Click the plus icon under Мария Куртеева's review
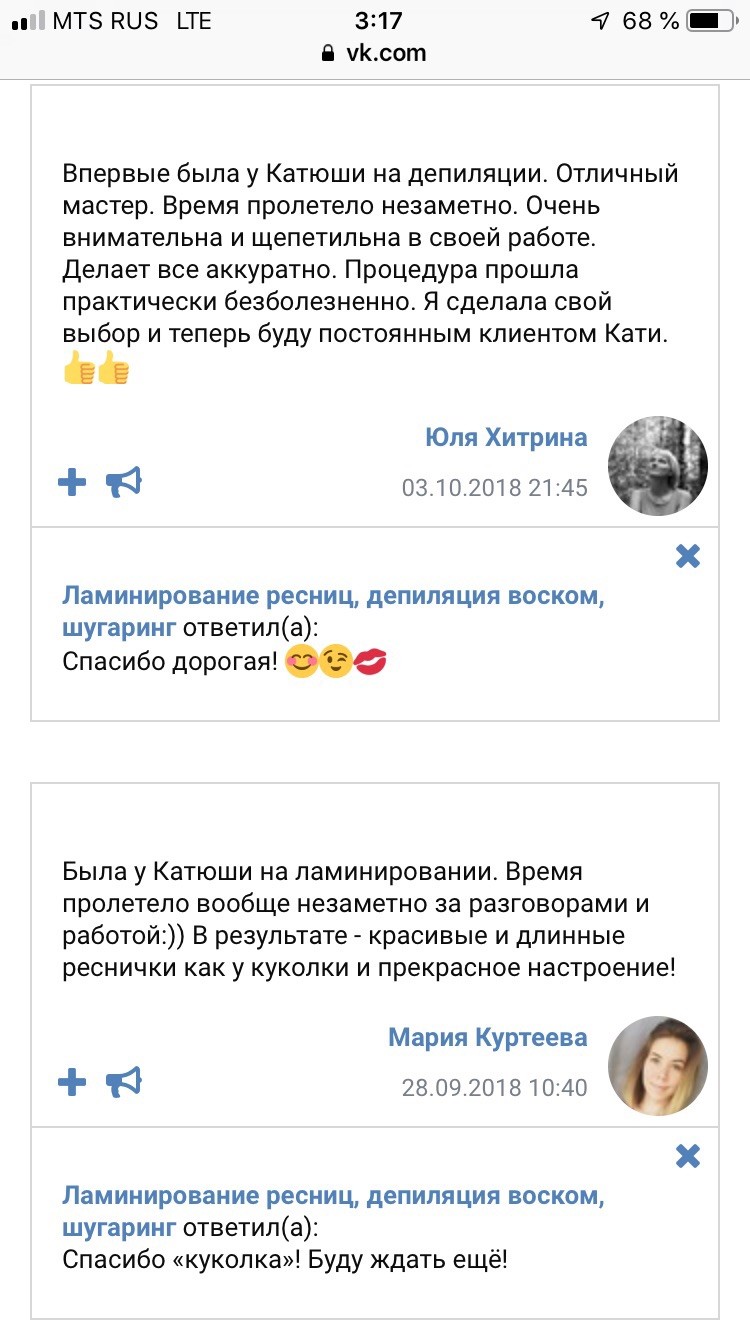750x1334 pixels. coord(72,1082)
